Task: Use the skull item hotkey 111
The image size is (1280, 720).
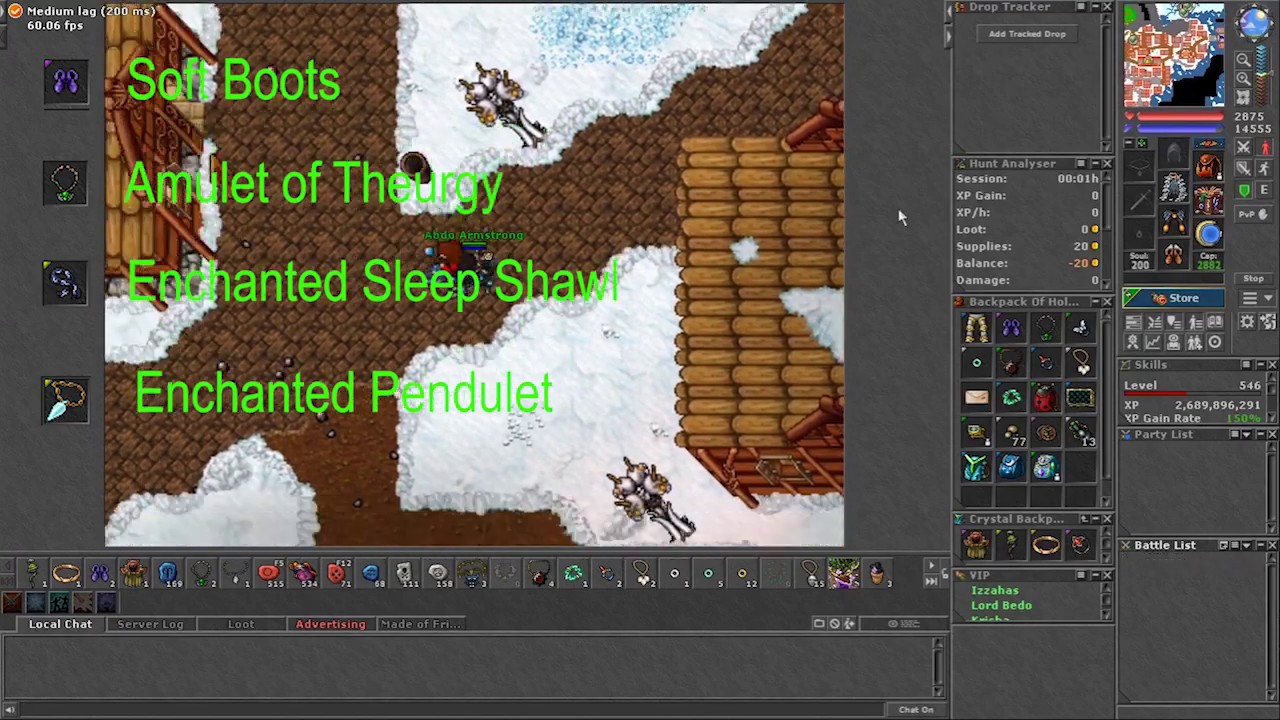Action: [404, 574]
